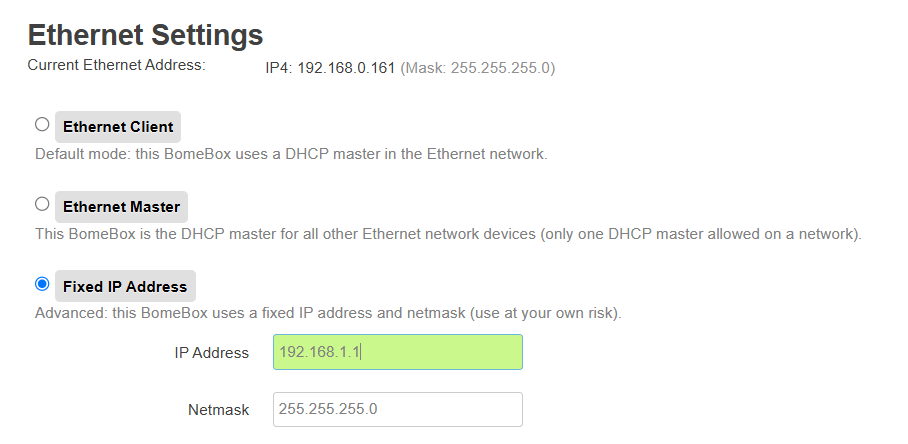Click the Ethernet Settings heading
This screenshot has height=444, width=908.
click(145, 35)
